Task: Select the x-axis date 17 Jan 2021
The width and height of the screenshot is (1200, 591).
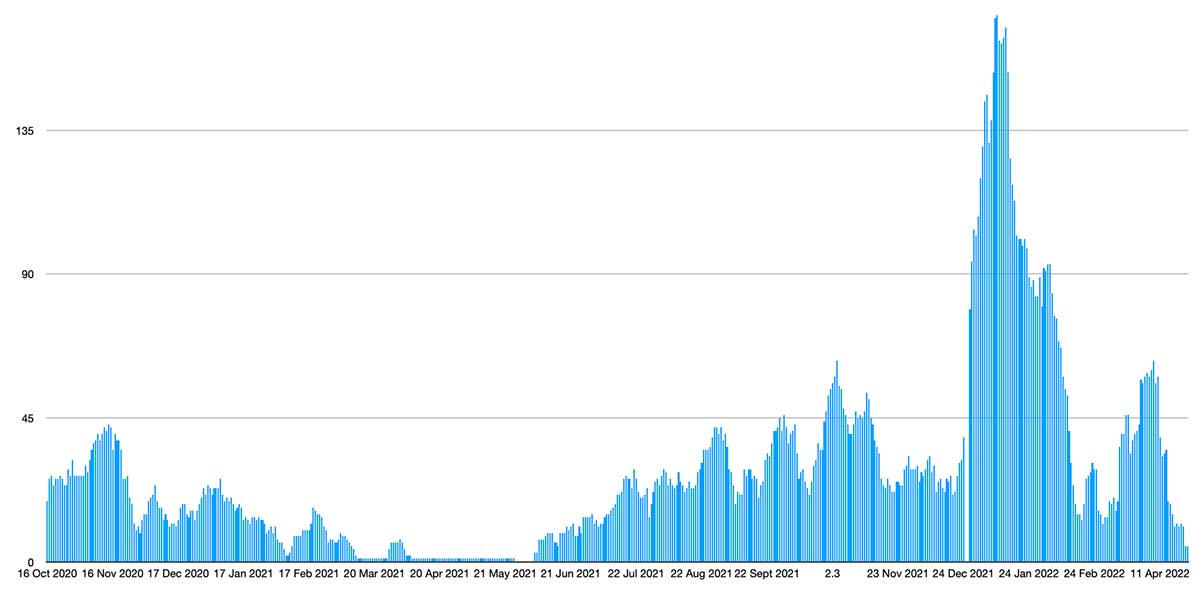Action: coord(243,574)
